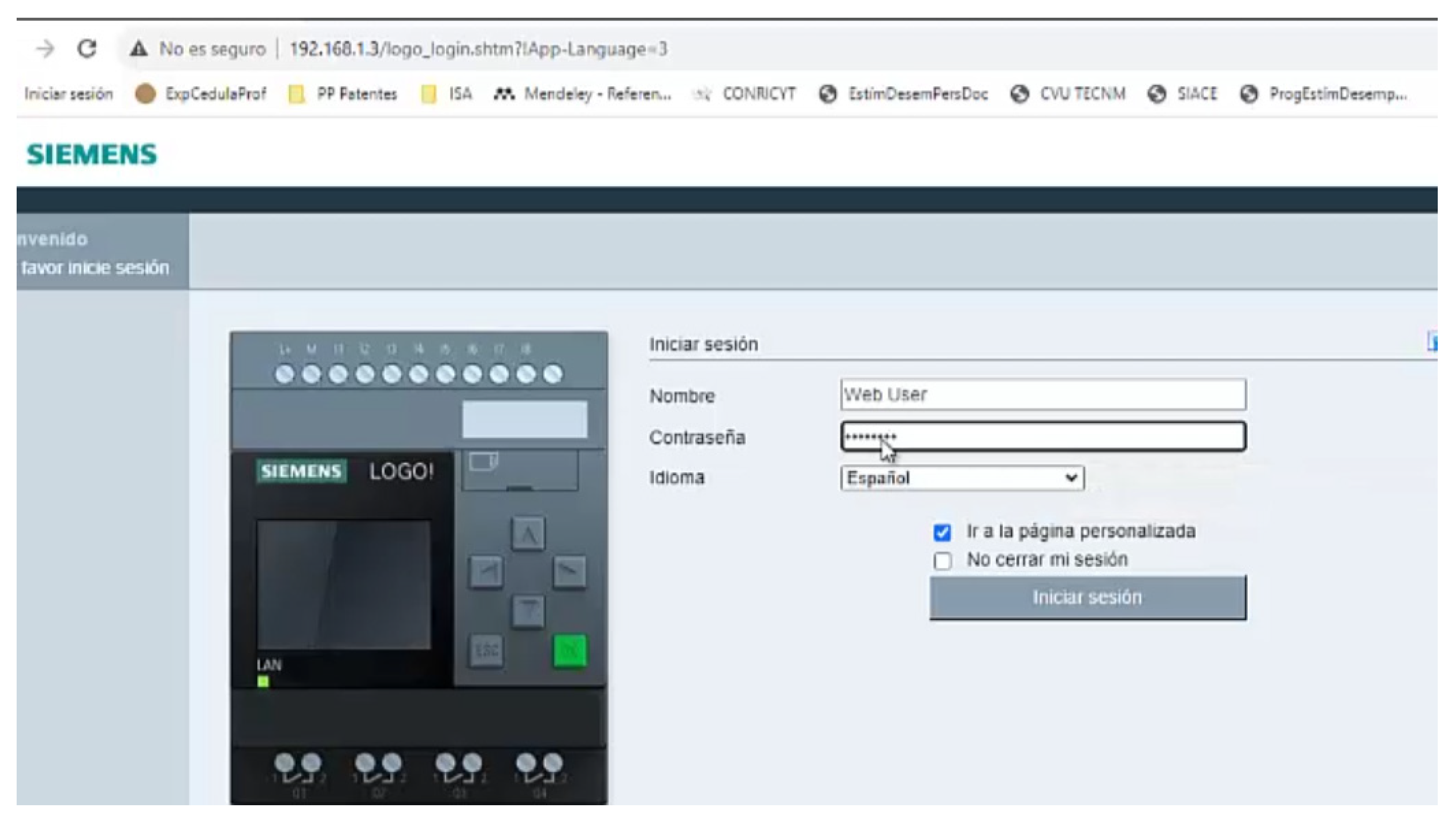The height and width of the screenshot is (824, 1456).
Task: Open the Idioma language dropdown
Action: pyautogui.click(x=962, y=478)
